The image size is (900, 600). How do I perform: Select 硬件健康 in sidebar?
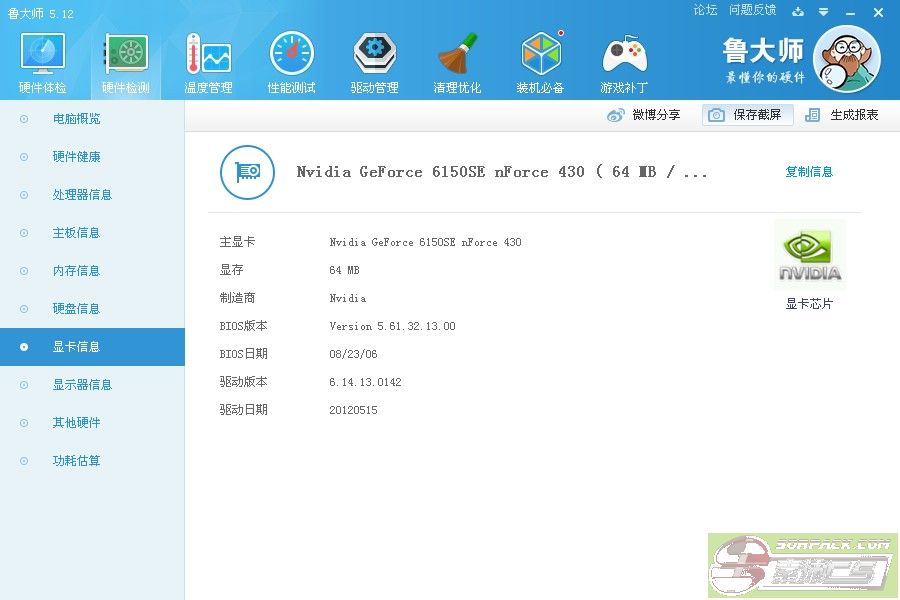tap(92, 157)
